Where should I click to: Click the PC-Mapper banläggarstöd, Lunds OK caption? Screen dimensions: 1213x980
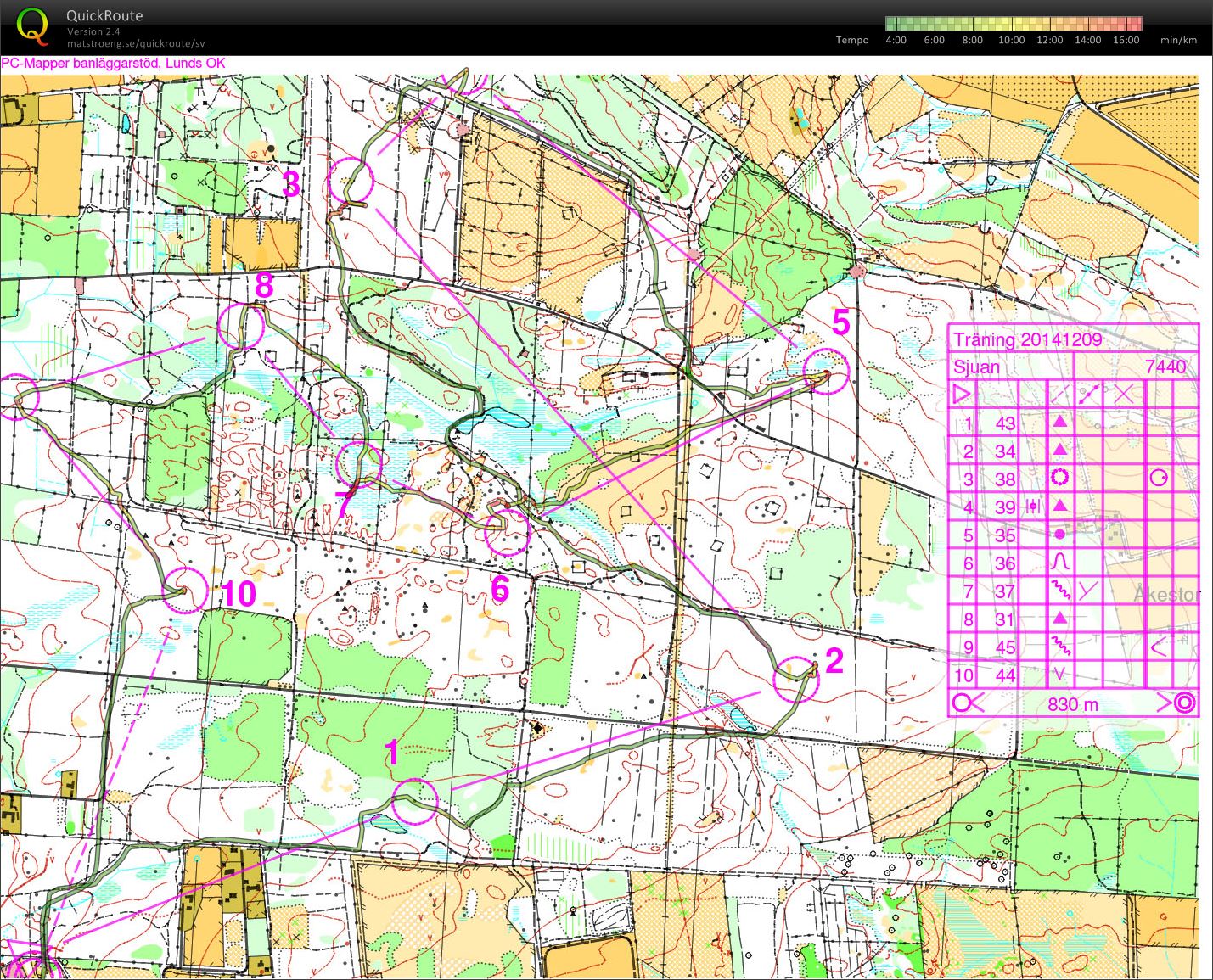tap(113, 63)
